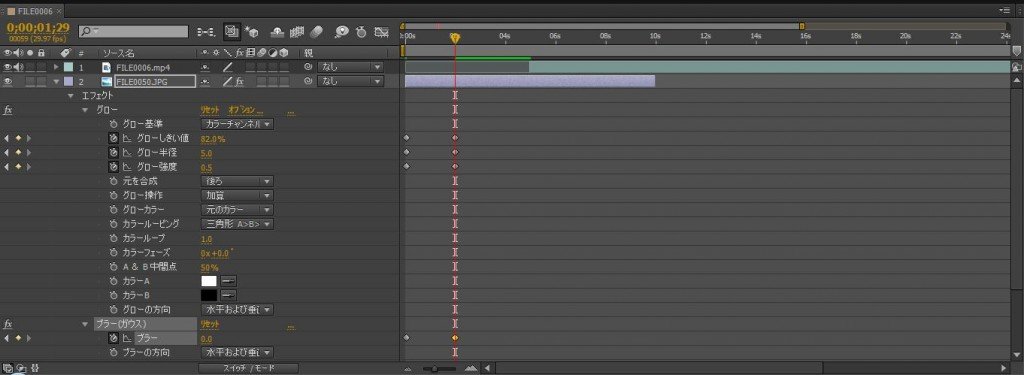Collapse the FILE0050.JPG layer properties
Screen dimensions: 1024x375
(56, 82)
